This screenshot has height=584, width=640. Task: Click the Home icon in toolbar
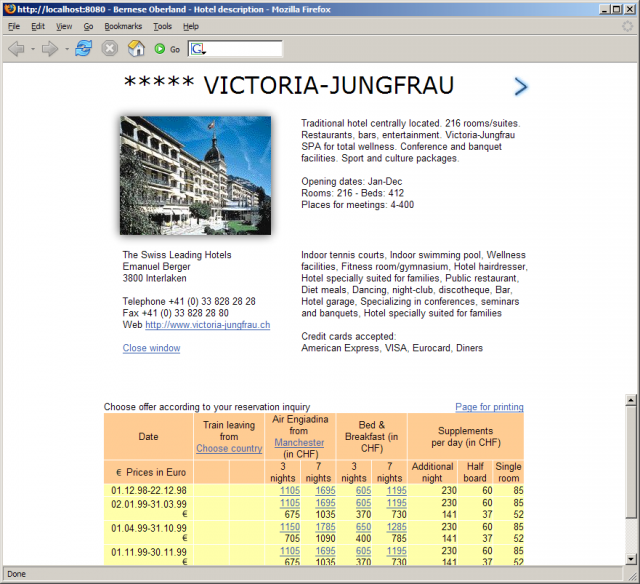(x=136, y=49)
